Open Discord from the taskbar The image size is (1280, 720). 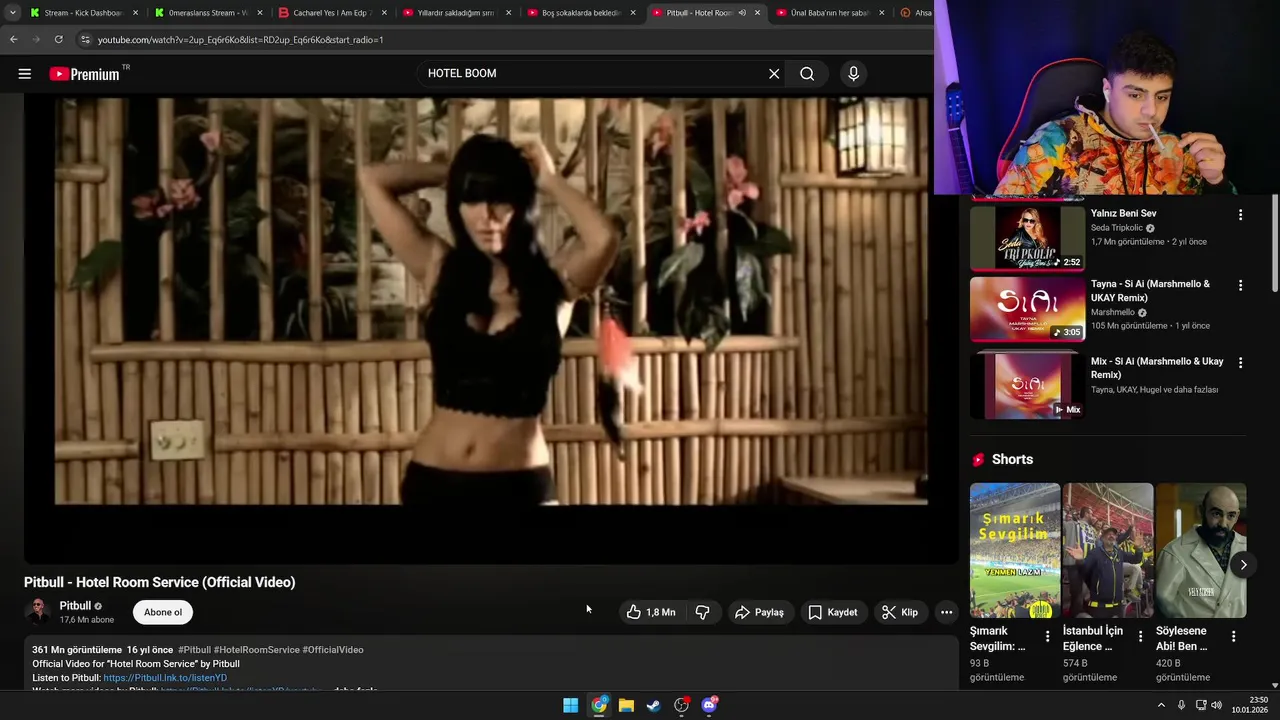pos(710,705)
